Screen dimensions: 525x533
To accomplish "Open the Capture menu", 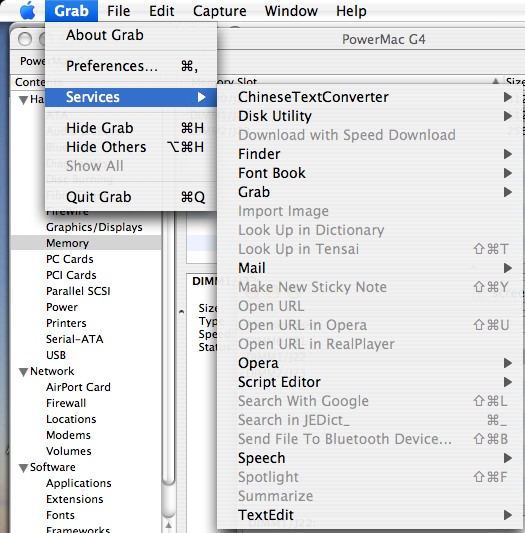I will pos(220,11).
